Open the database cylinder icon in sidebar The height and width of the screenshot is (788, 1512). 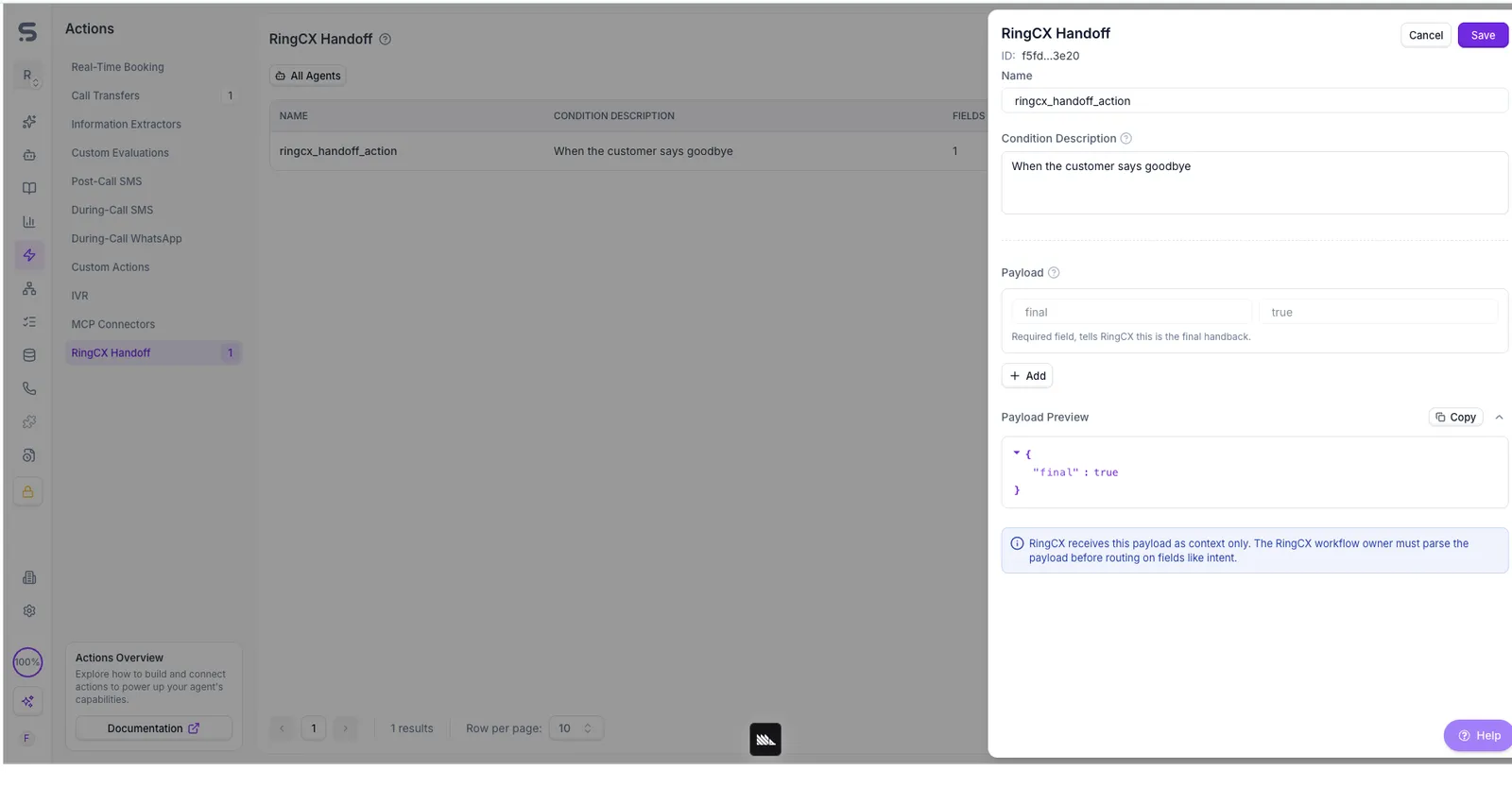(29, 355)
